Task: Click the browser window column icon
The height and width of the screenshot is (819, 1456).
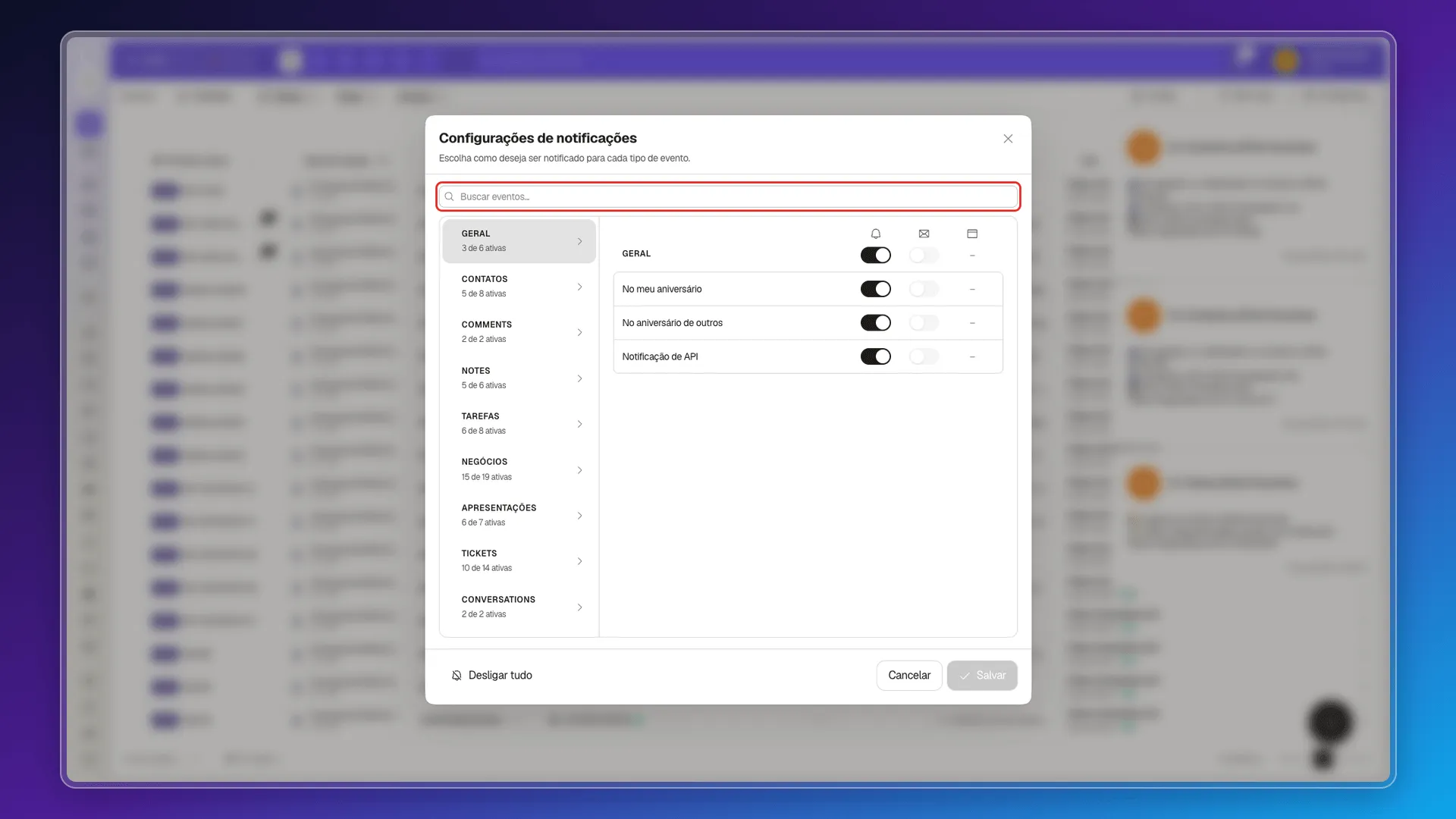Action: coord(972,234)
